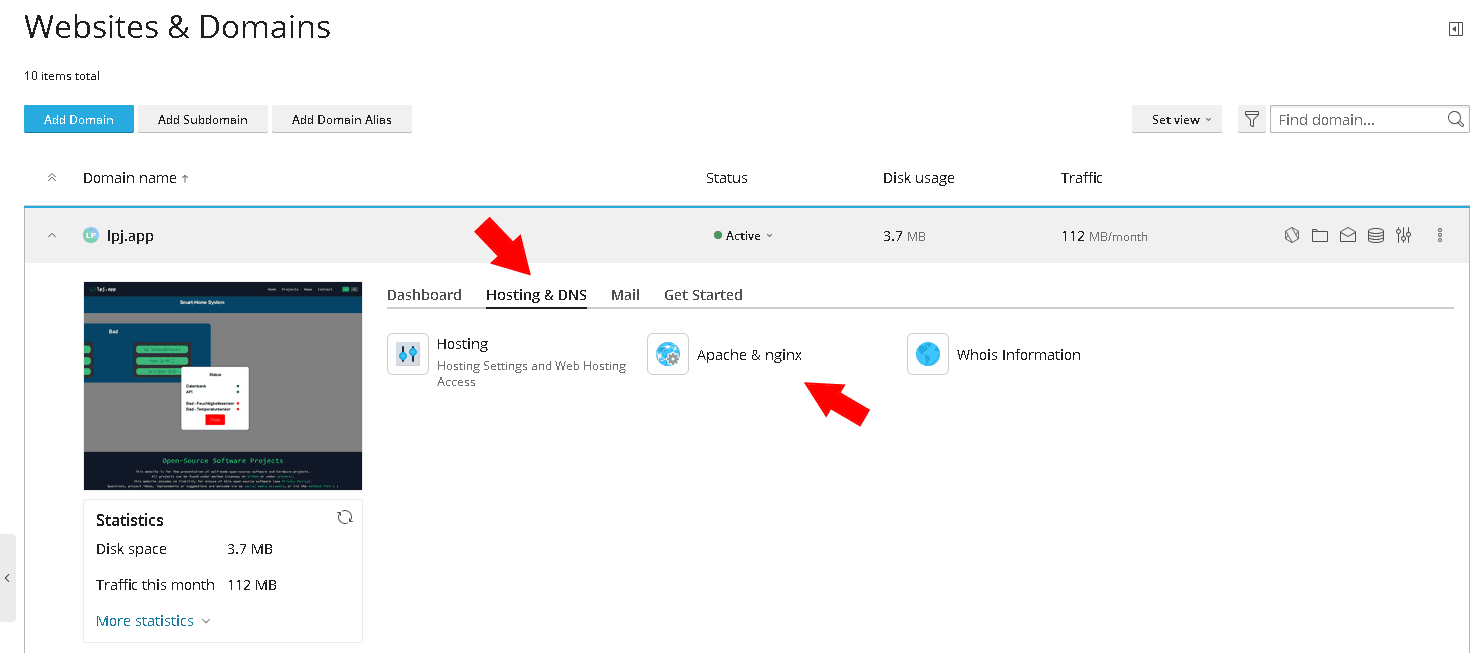Open the three-dot more actions menu
The image size is (1471, 653).
tap(1440, 236)
